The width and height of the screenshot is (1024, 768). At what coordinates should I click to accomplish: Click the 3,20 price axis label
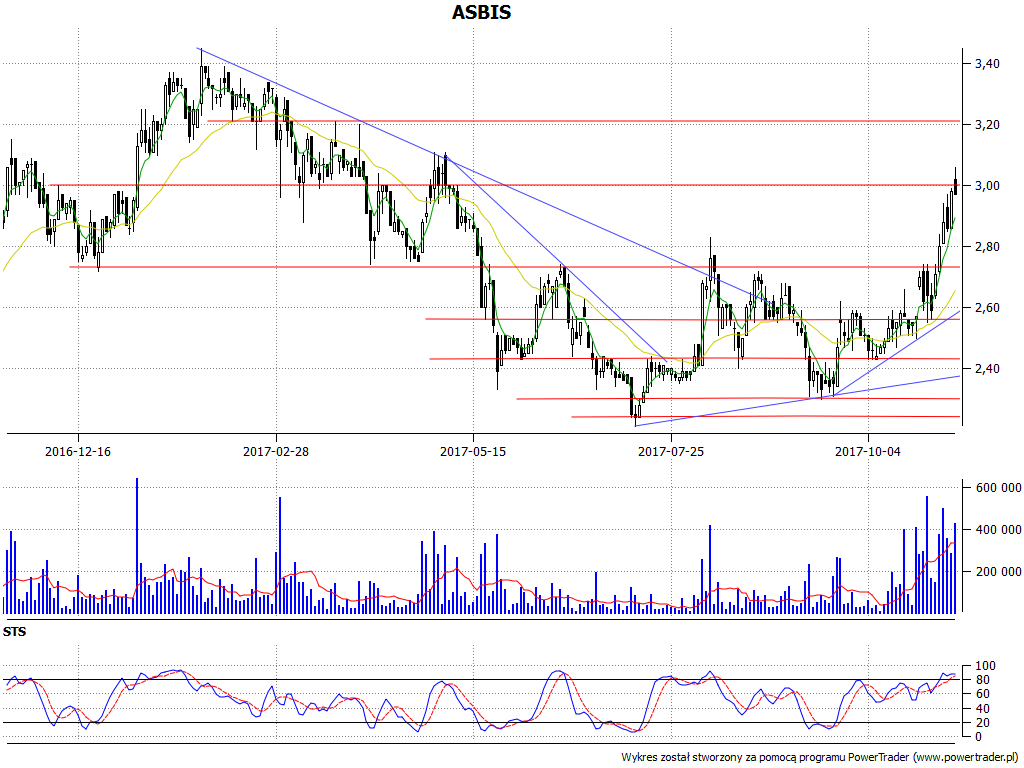[x=987, y=125]
